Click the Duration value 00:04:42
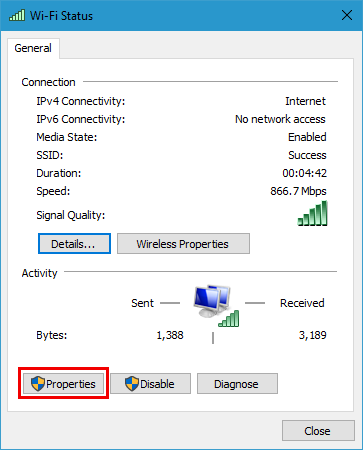The width and height of the screenshot is (363, 450). tap(304, 173)
